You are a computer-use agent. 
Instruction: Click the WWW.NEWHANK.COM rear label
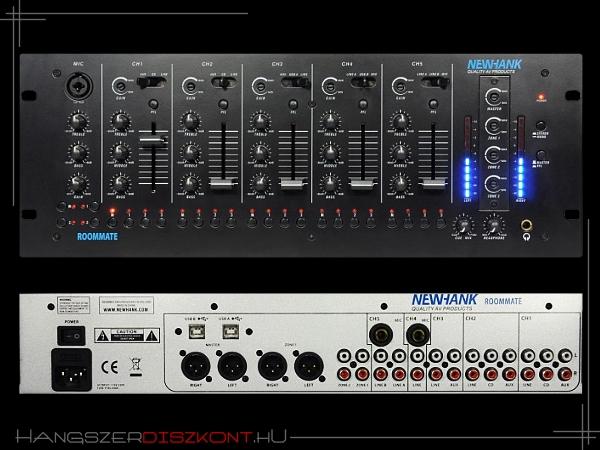coord(126,310)
